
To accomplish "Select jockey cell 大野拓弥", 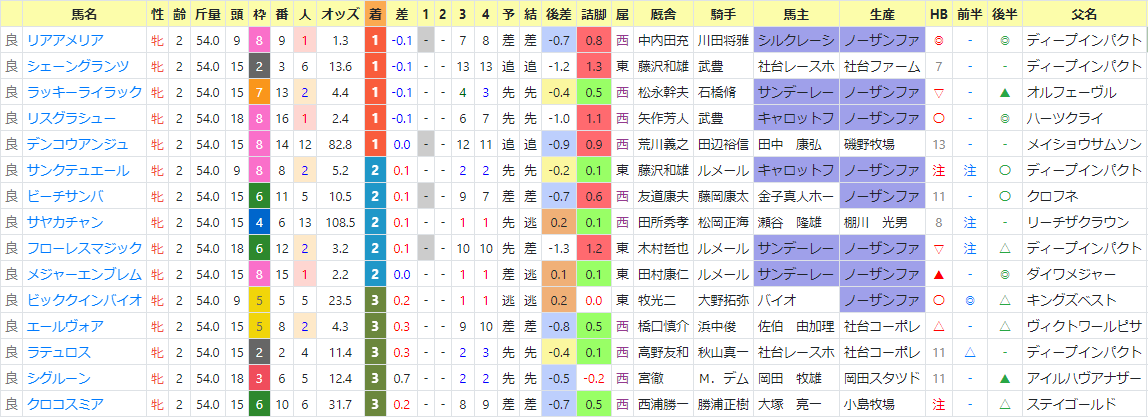I will coord(723,300).
